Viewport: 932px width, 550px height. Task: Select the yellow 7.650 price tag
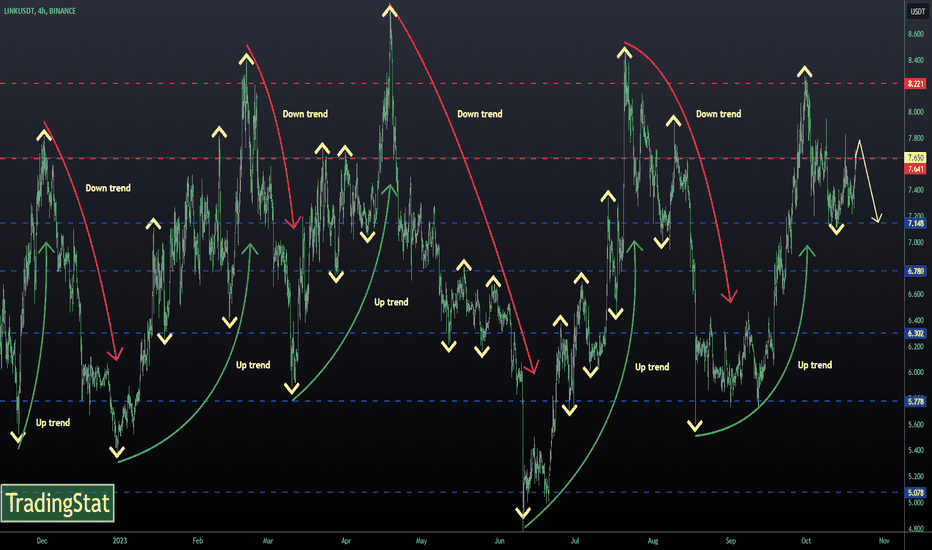coord(916,158)
